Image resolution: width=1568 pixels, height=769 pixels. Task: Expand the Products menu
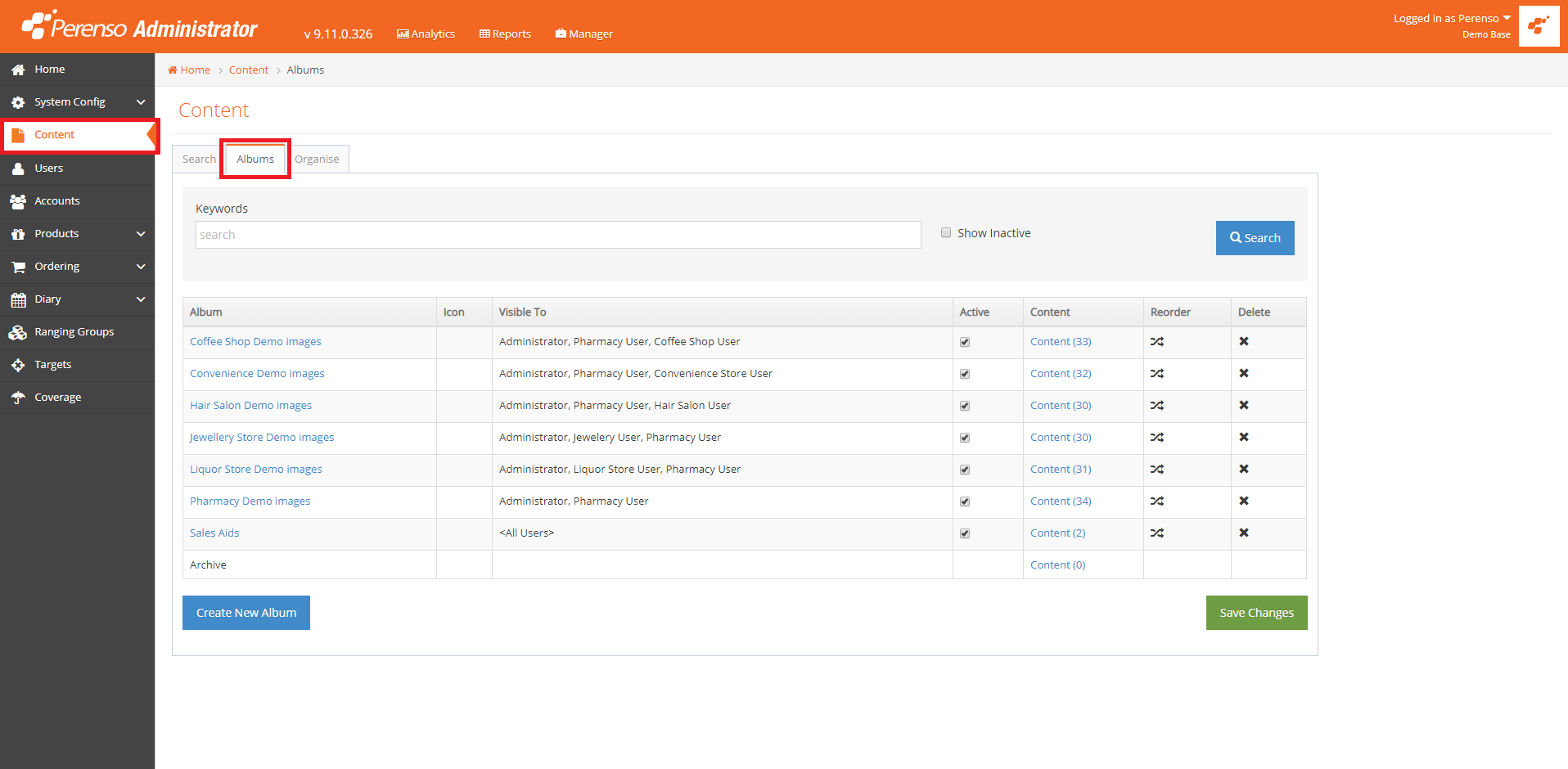pyautogui.click(x=77, y=234)
